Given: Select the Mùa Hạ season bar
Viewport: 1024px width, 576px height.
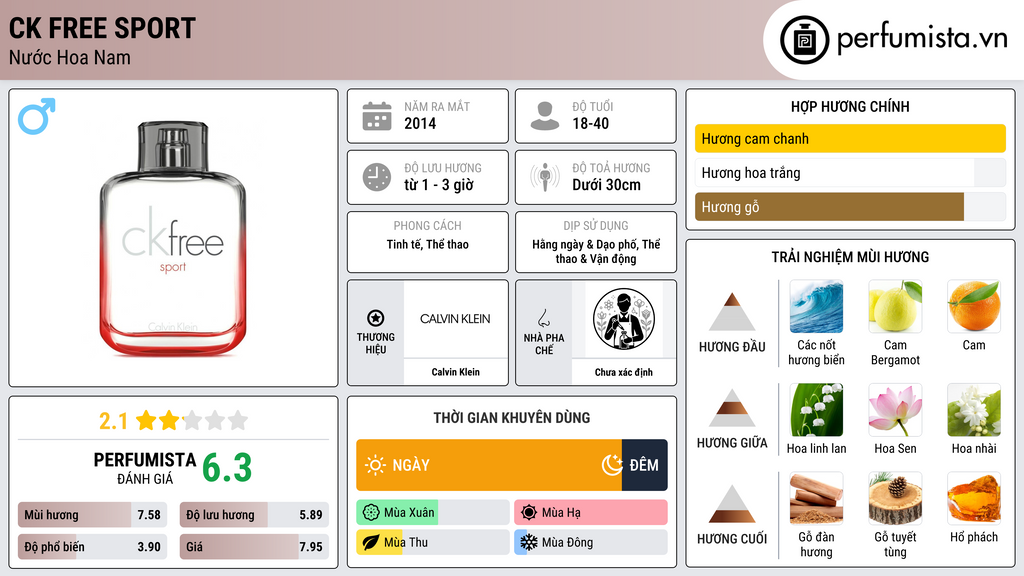Looking at the screenshot, I should tap(591, 513).
